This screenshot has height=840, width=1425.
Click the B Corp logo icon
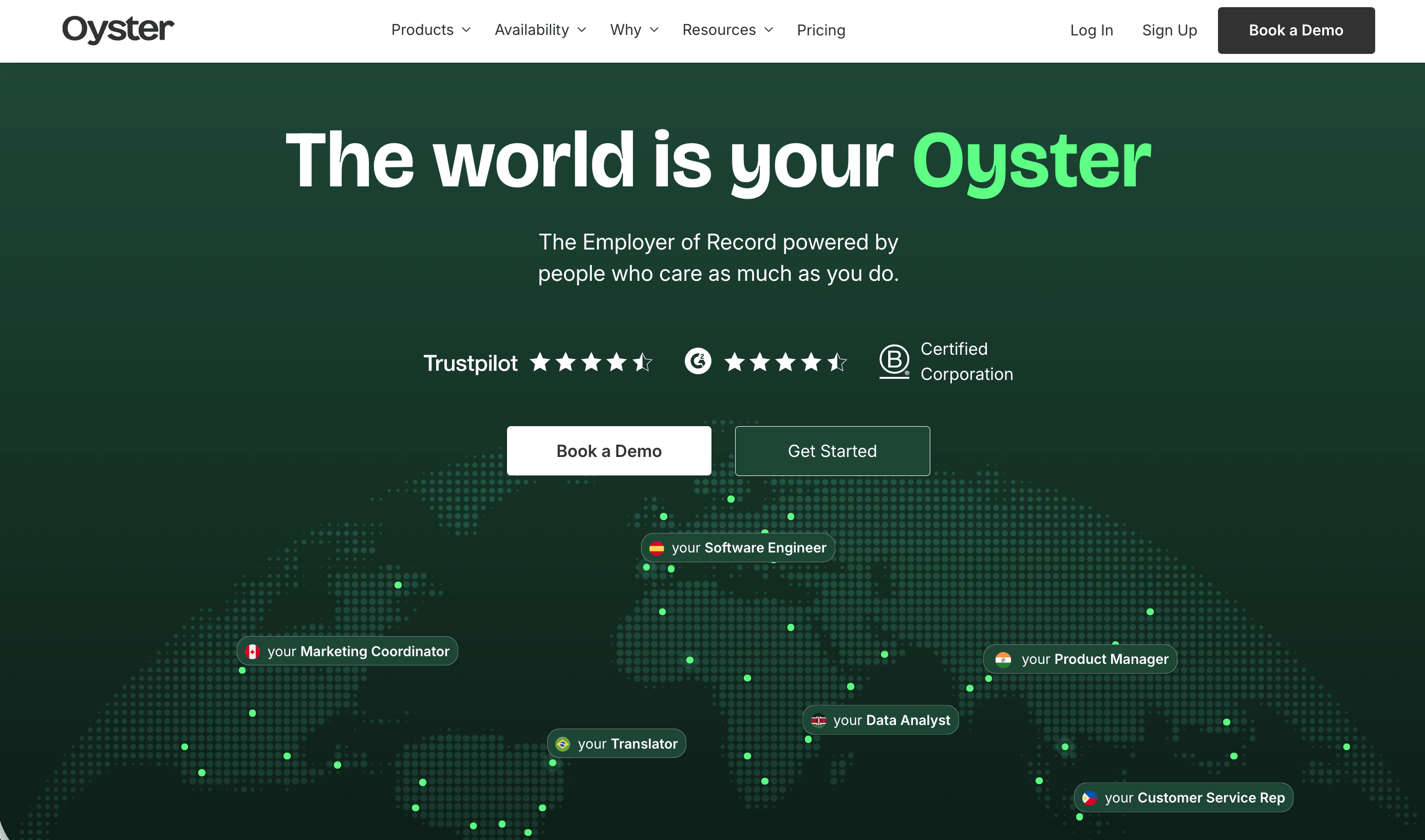894,361
